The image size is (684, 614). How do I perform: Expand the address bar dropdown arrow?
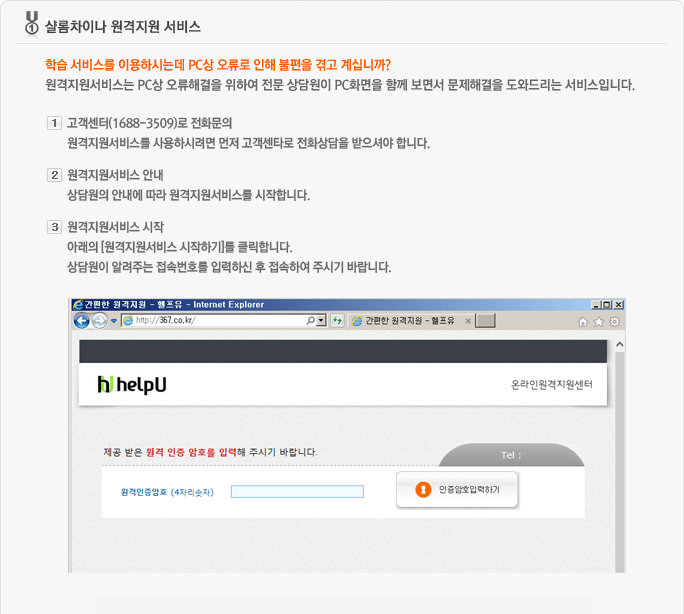(x=321, y=321)
